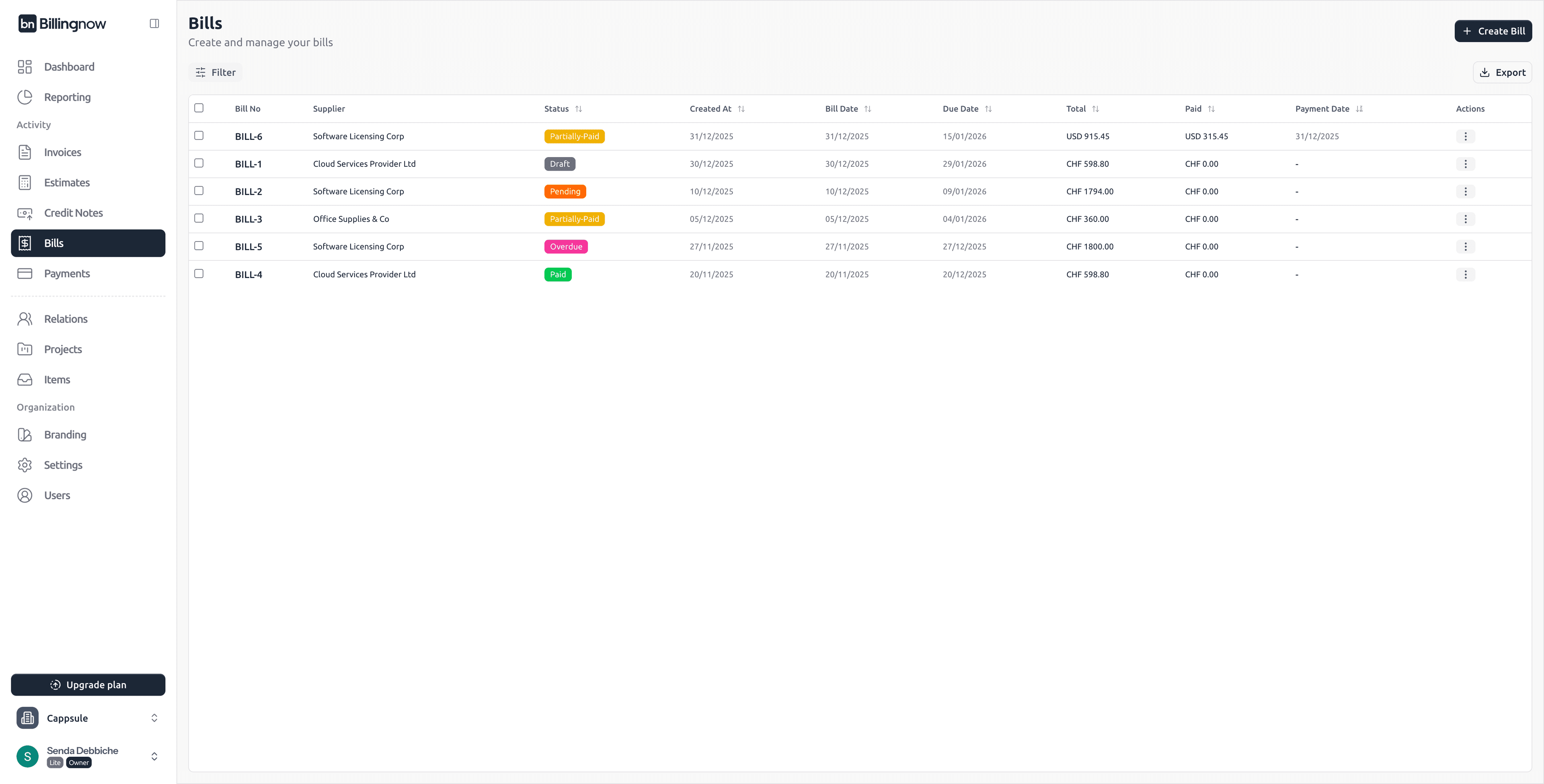
Task: Click the Due Date sort icon
Action: (x=988, y=109)
